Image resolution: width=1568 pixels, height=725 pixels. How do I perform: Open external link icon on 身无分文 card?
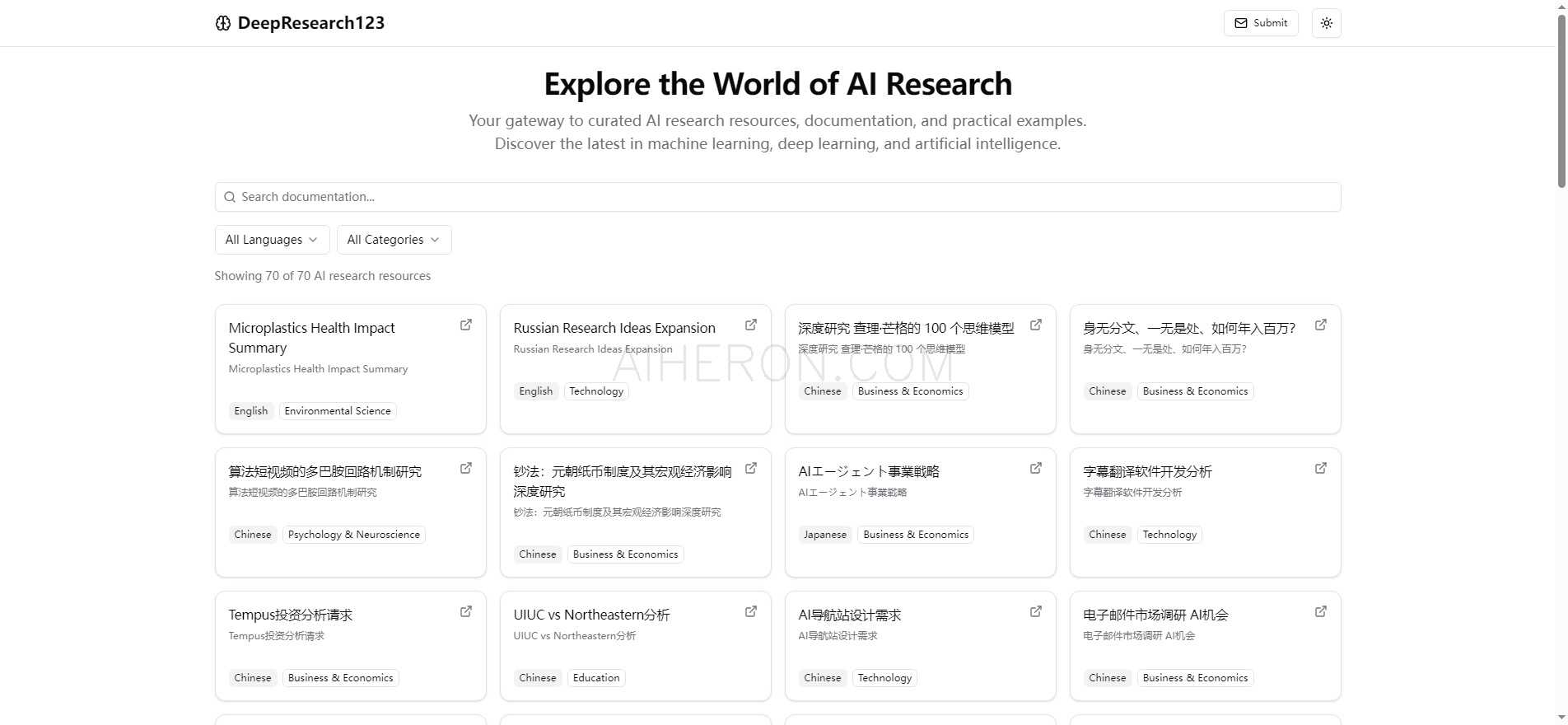click(1321, 325)
